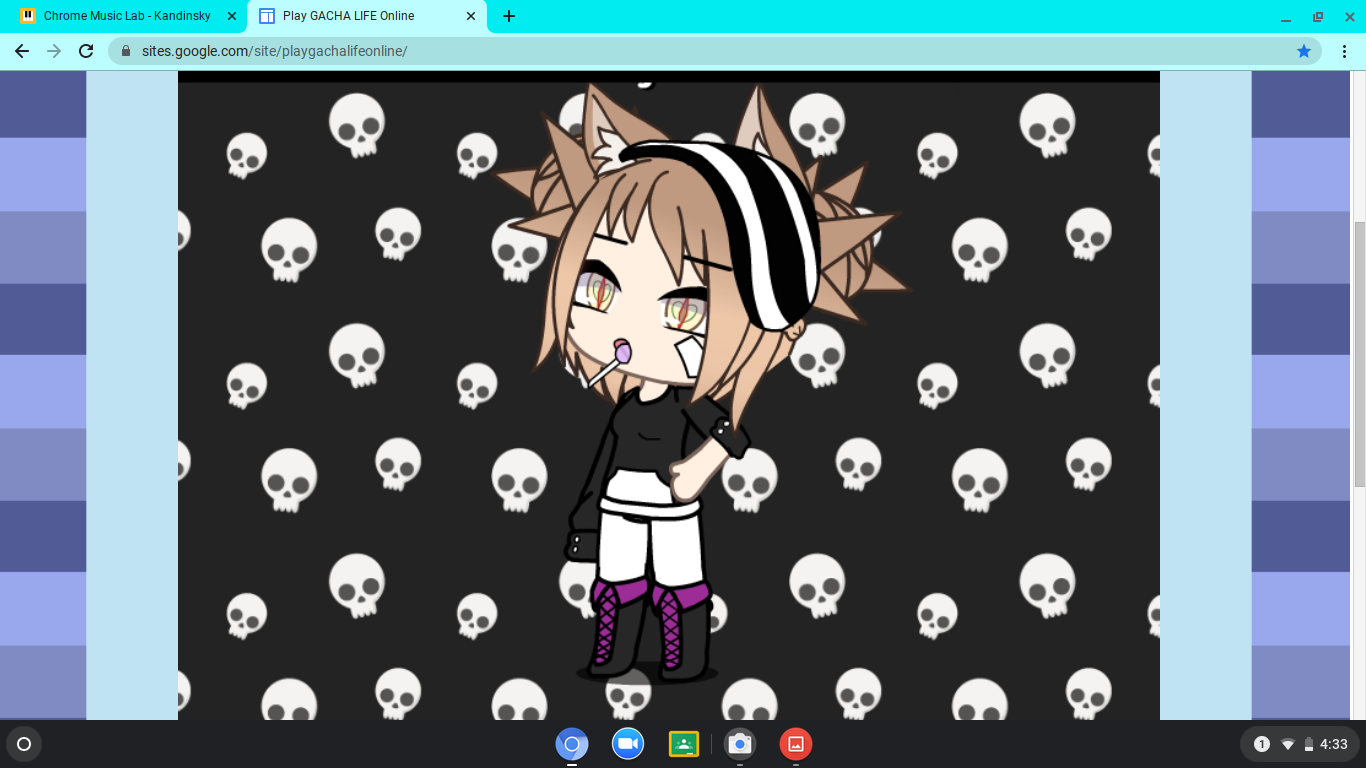Open the Chrome three-dot menu

coord(1345,51)
